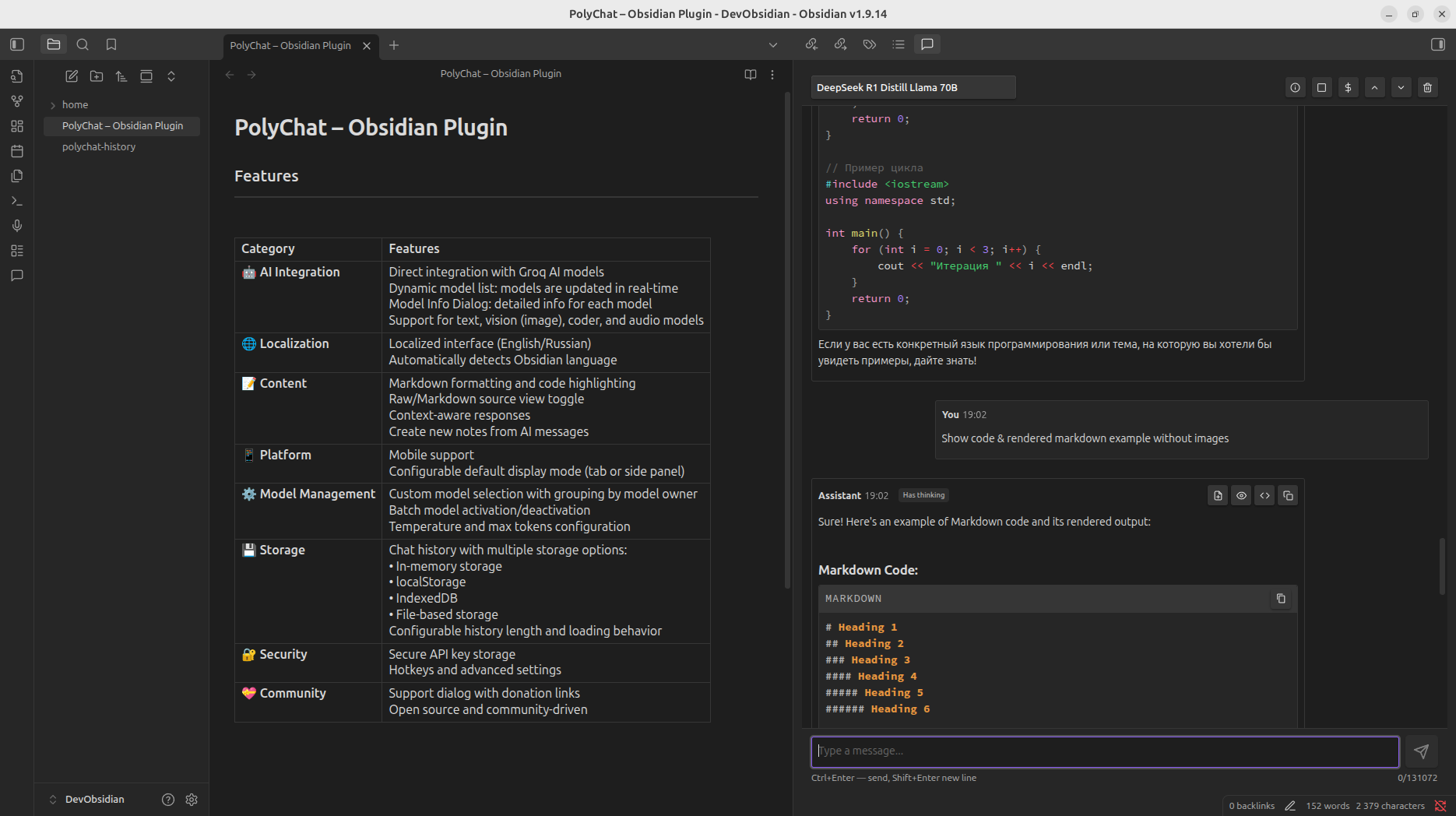Create a note from the assistant message
The width and height of the screenshot is (1456, 816).
(x=1219, y=496)
